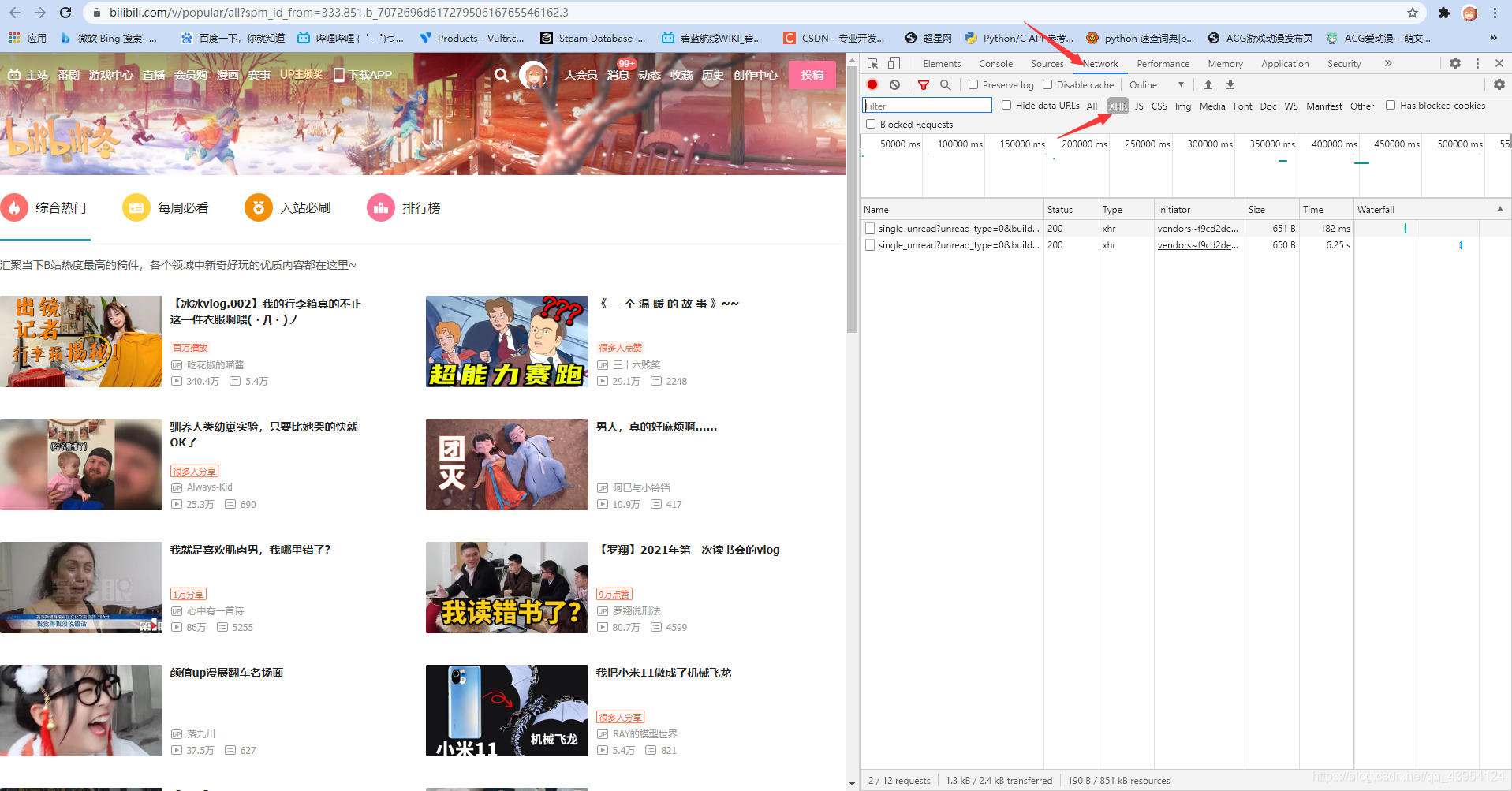Check Blocked Requests
This screenshot has width=1512, height=791.
[x=871, y=124]
